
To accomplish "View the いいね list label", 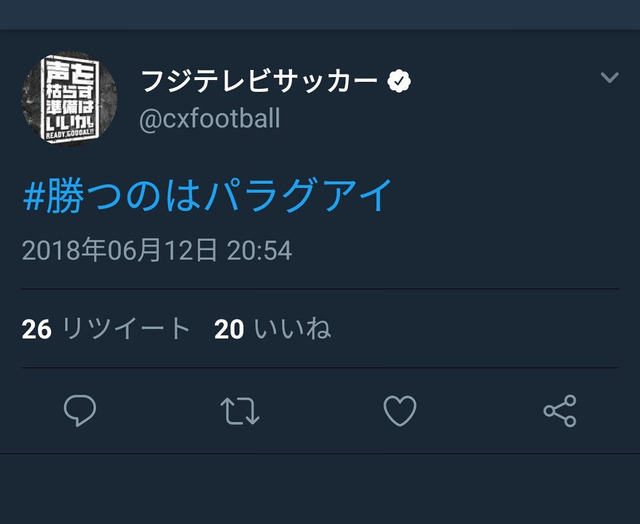I will pyautogui.click(x=292, y=329).
